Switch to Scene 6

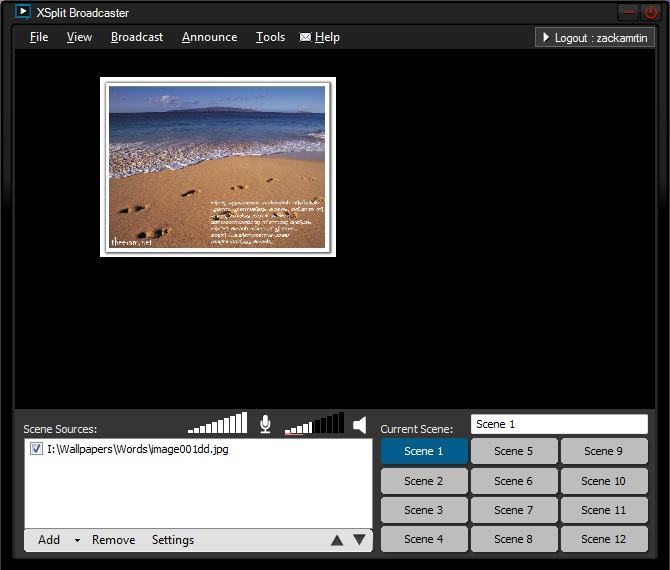[x=514, y=481]
